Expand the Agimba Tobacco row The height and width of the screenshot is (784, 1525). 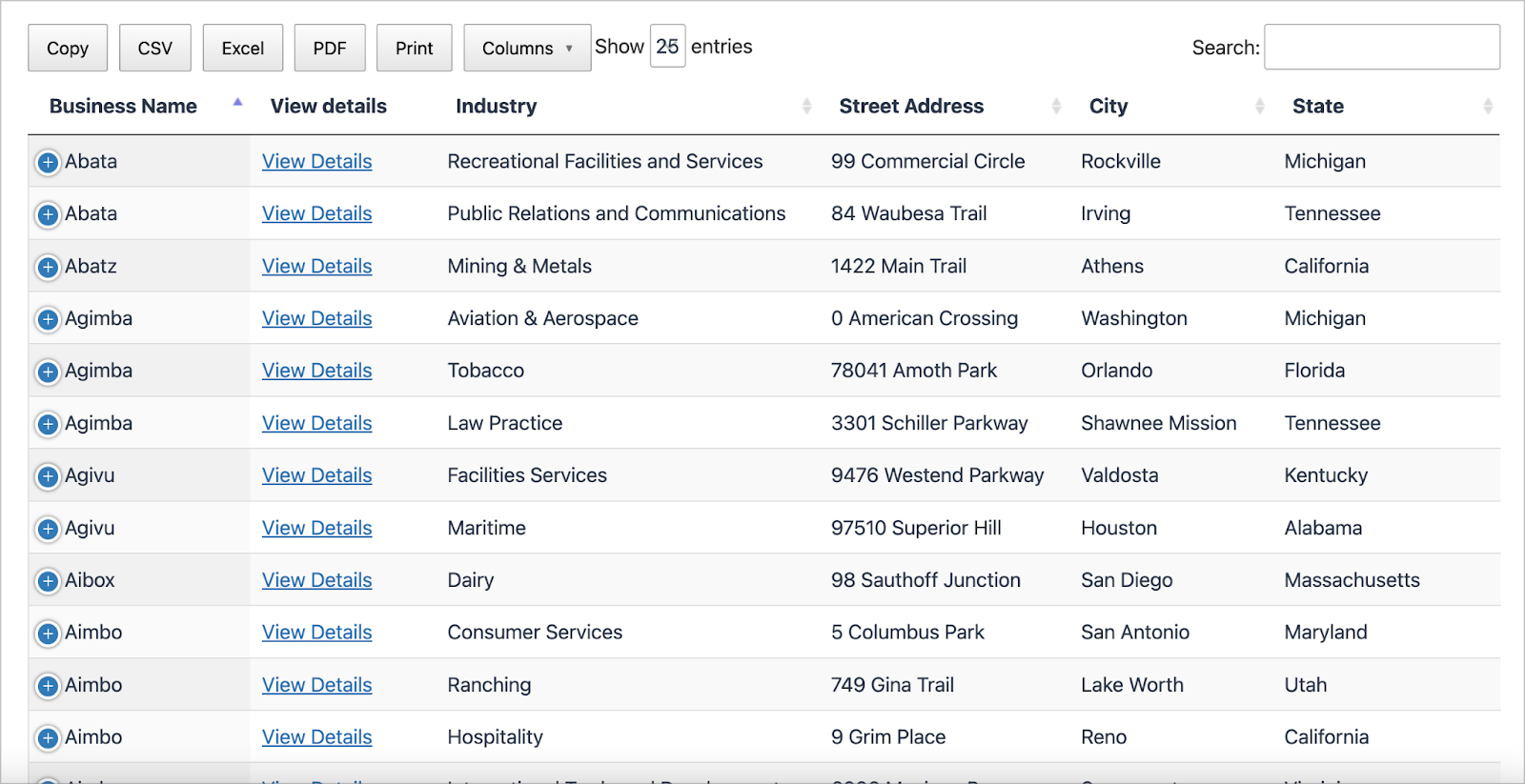click(x=48, y=372)
